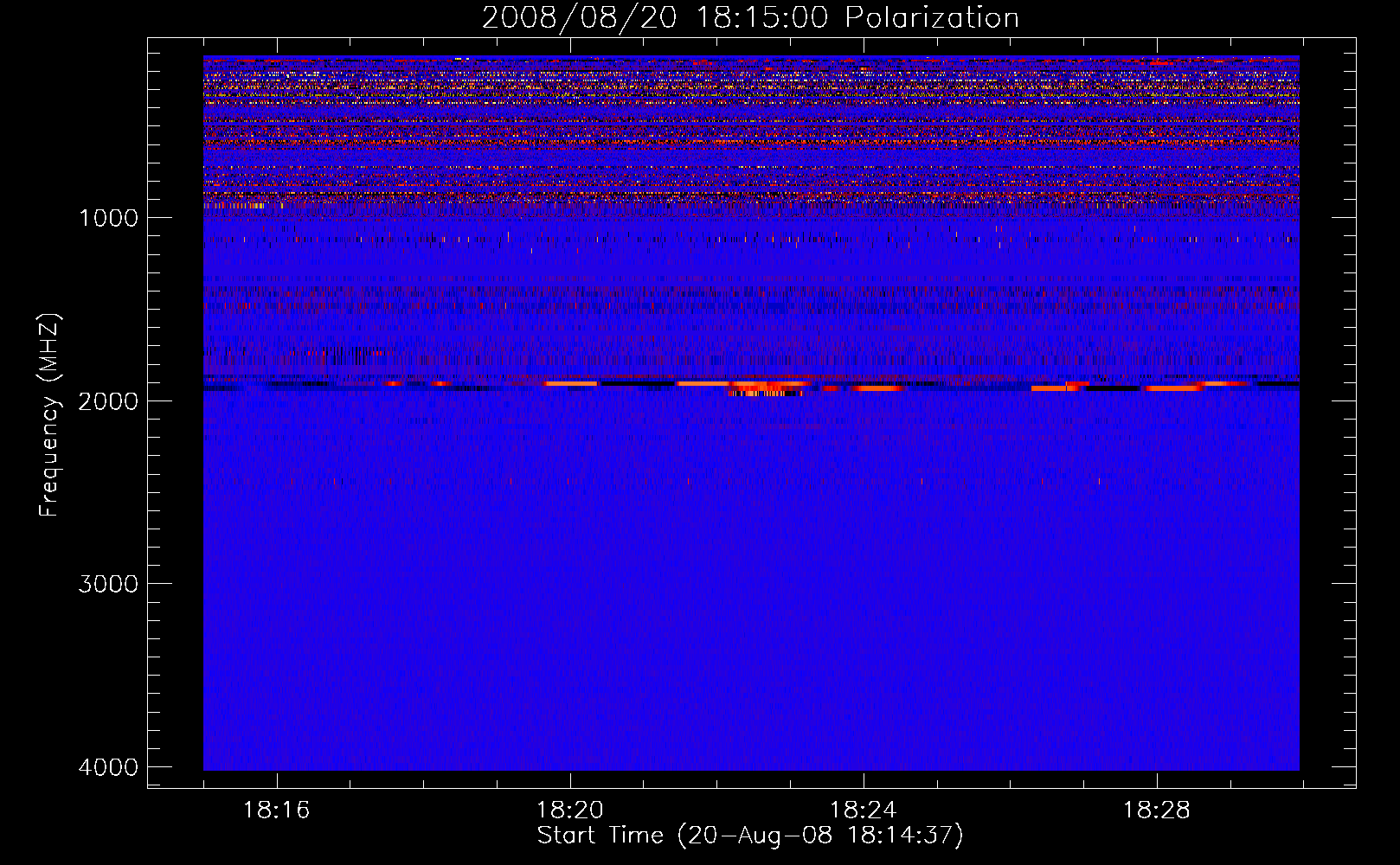Click the plot title '2008/08/20 18:15:00 Polarization'

(750, 17)
